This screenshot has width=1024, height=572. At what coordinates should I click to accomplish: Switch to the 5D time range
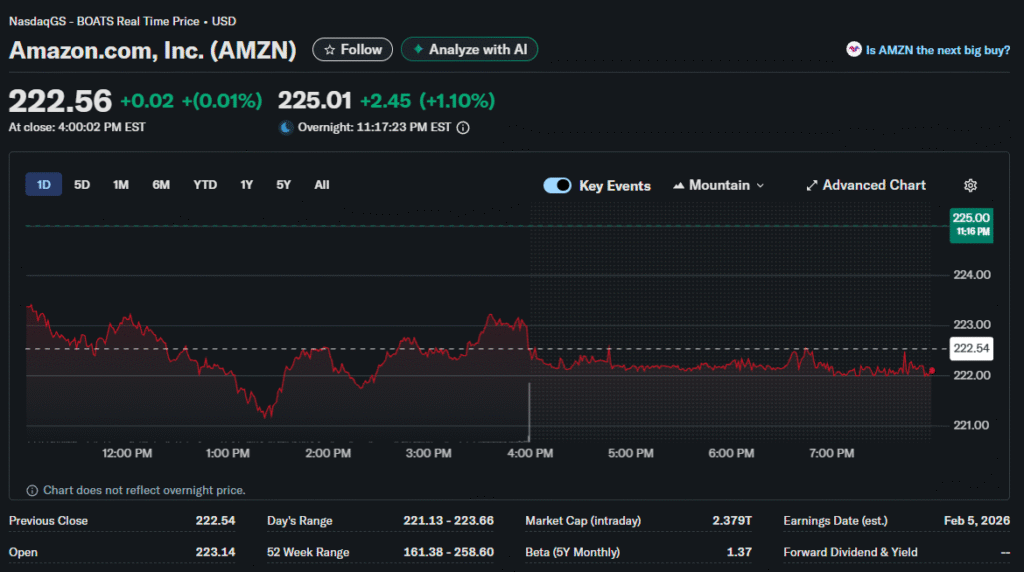82,185
